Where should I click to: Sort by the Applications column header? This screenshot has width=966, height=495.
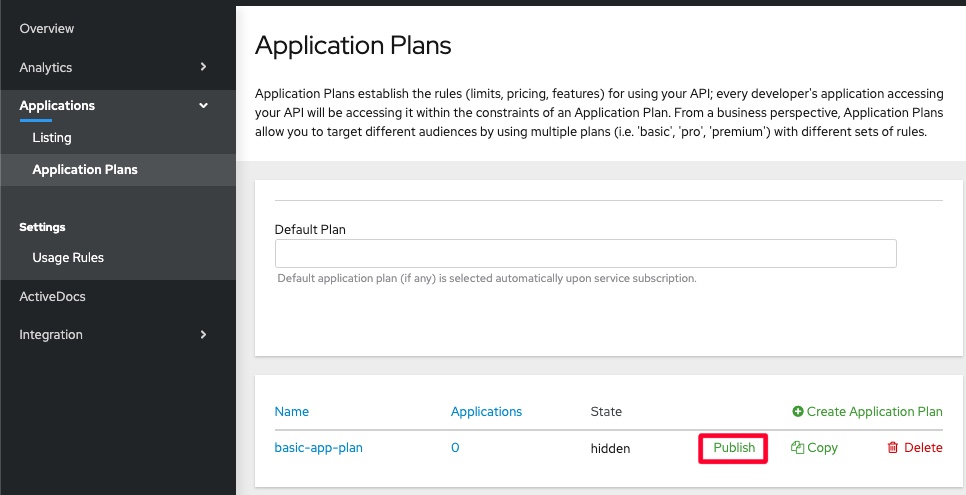tap(486, 411)
